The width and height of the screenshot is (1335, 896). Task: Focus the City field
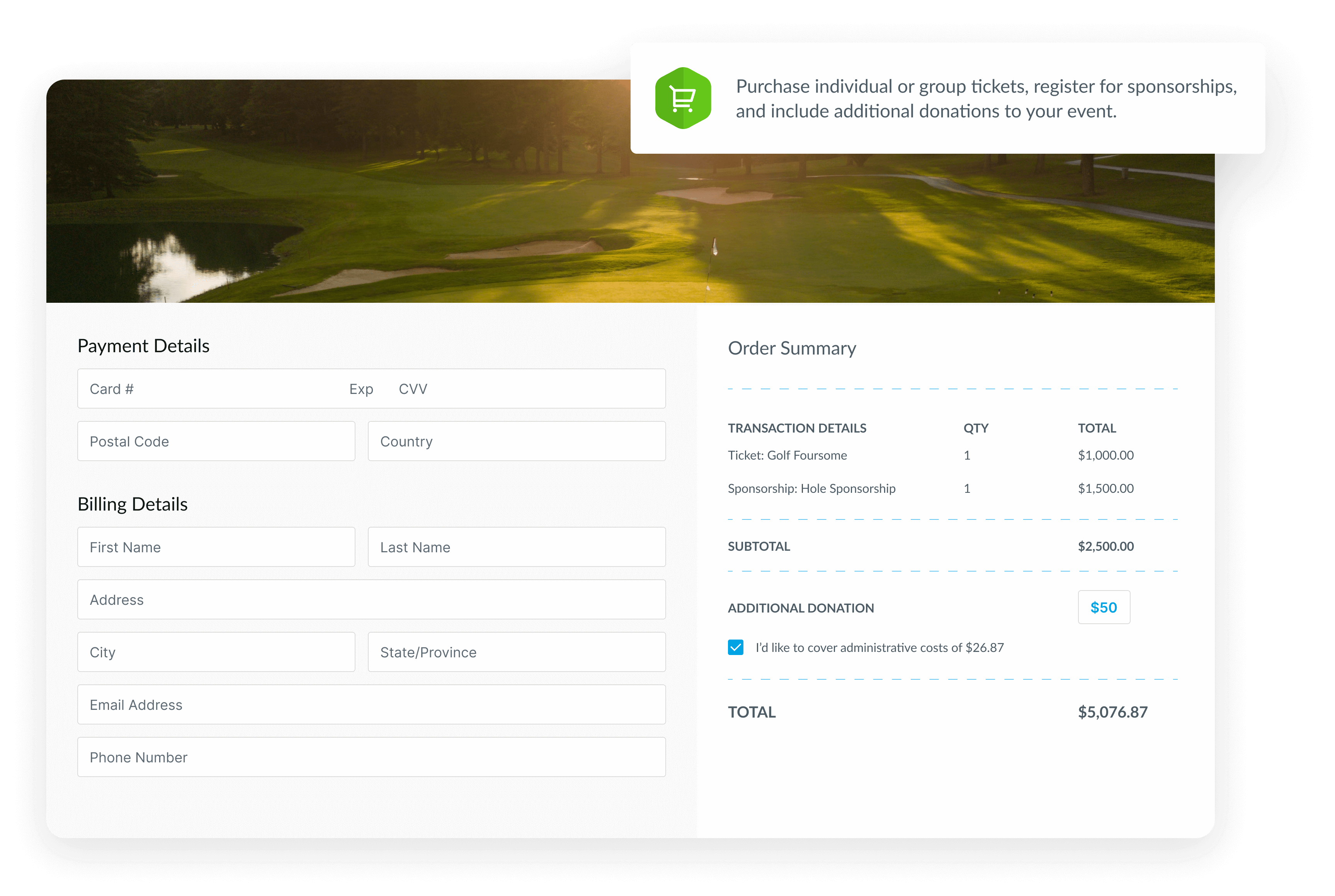click(x=216, y=652)
